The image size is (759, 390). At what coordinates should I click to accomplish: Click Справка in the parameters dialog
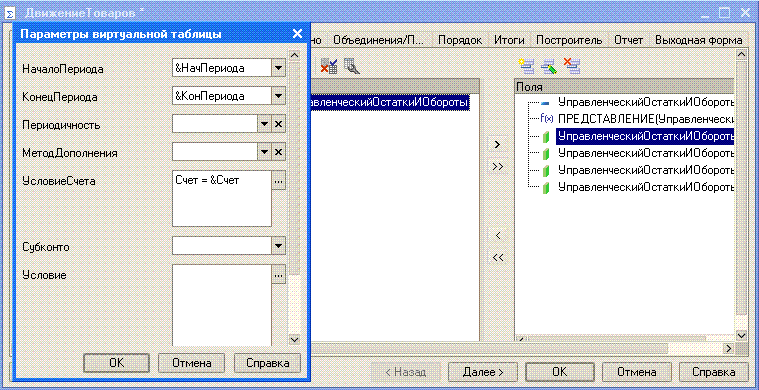[268, 363]
